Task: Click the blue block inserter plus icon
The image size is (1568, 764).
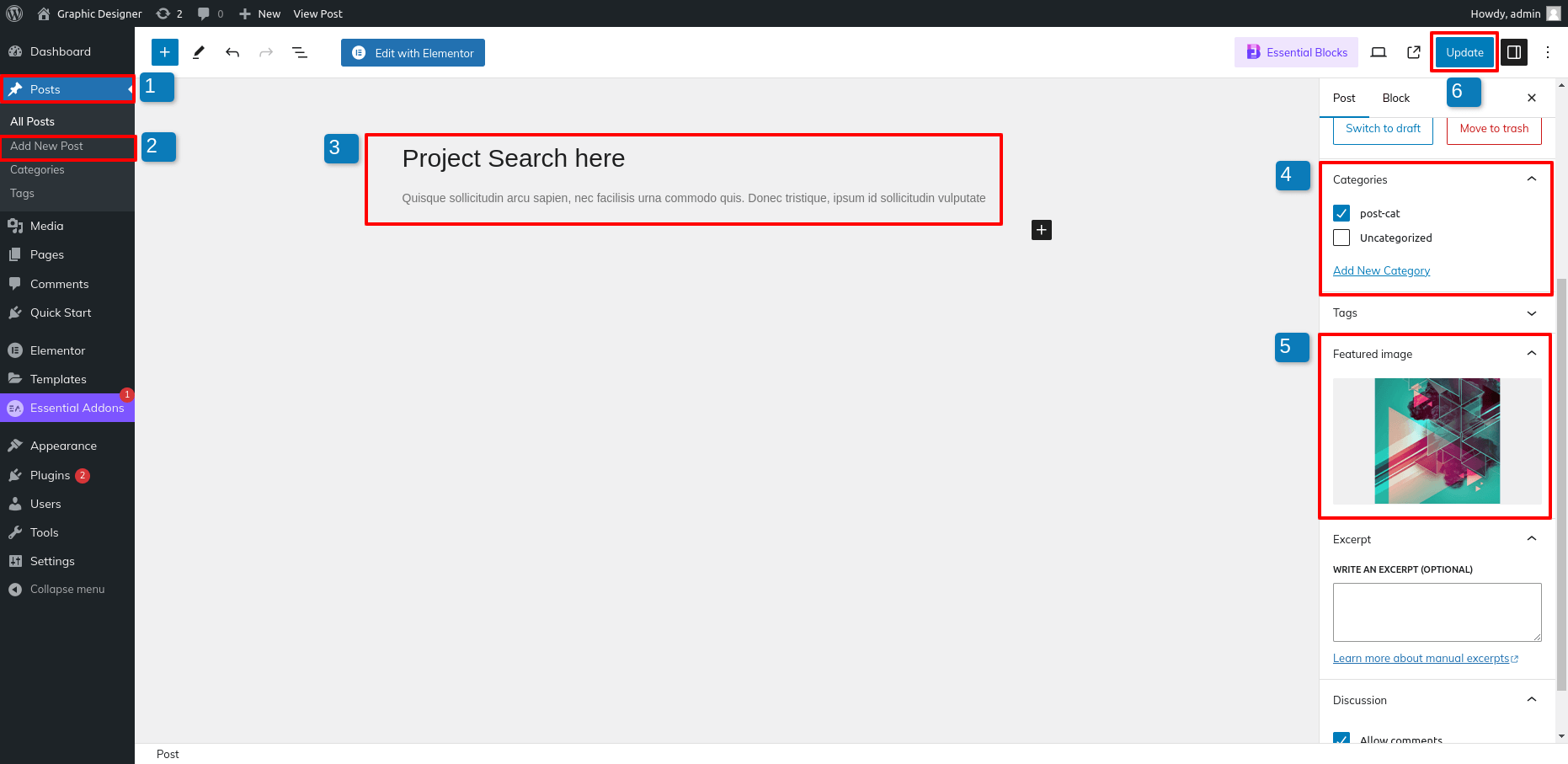Action: pos(165,52)
